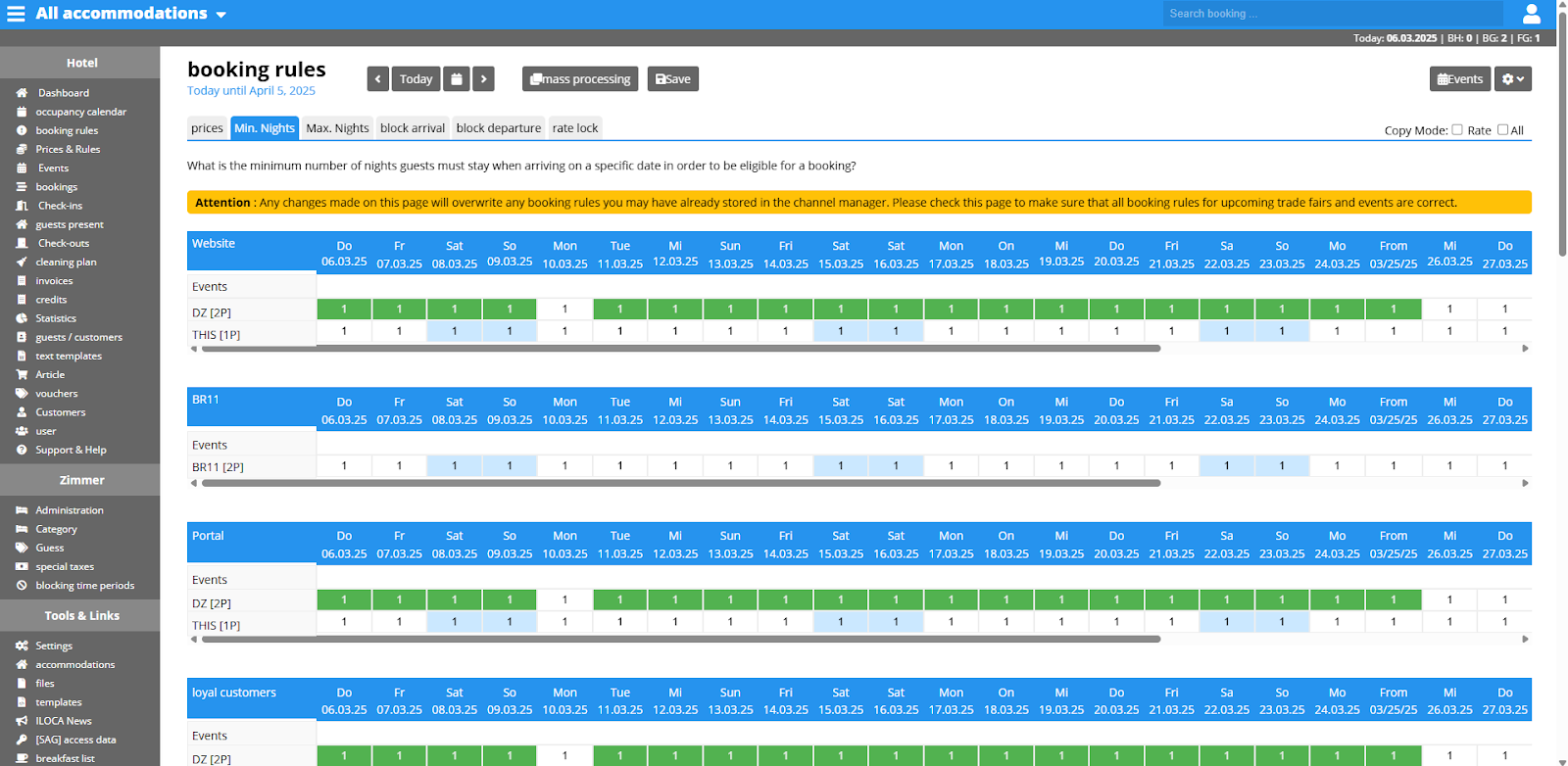Open guests / customers sidebar link

79,337
